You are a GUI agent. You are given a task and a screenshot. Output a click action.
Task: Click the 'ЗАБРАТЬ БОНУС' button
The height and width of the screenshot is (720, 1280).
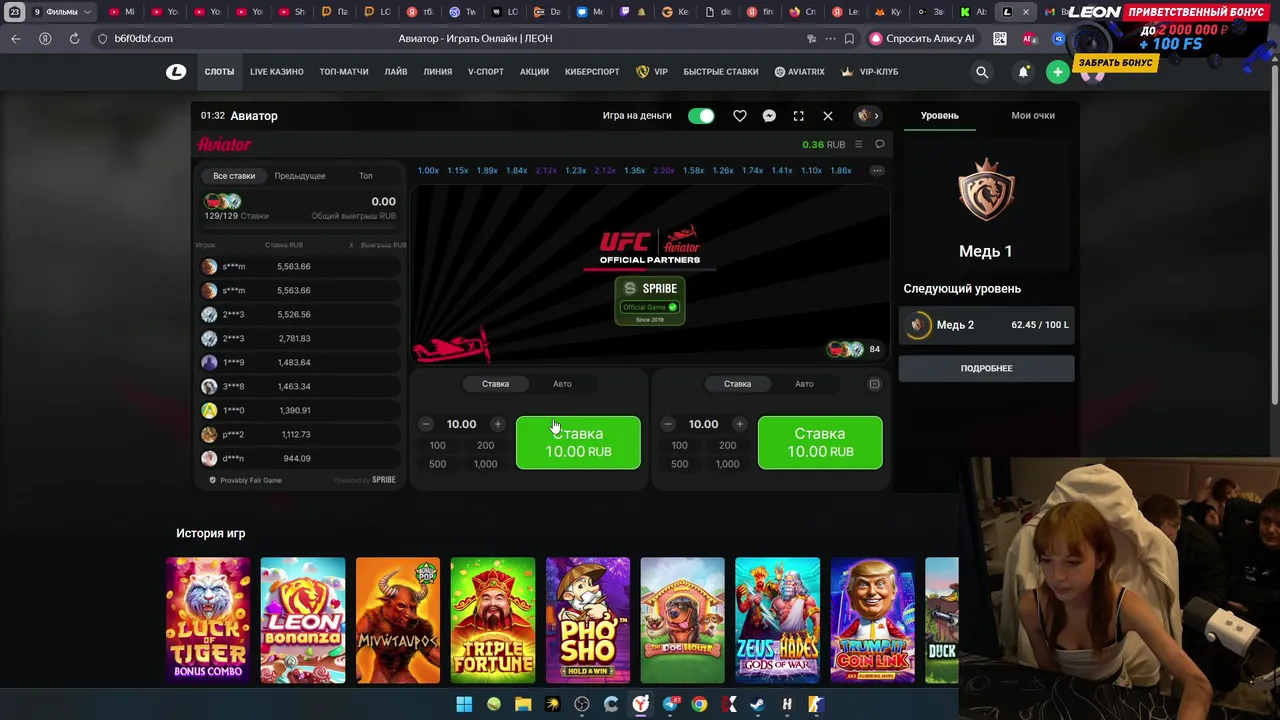(1116, 62)
